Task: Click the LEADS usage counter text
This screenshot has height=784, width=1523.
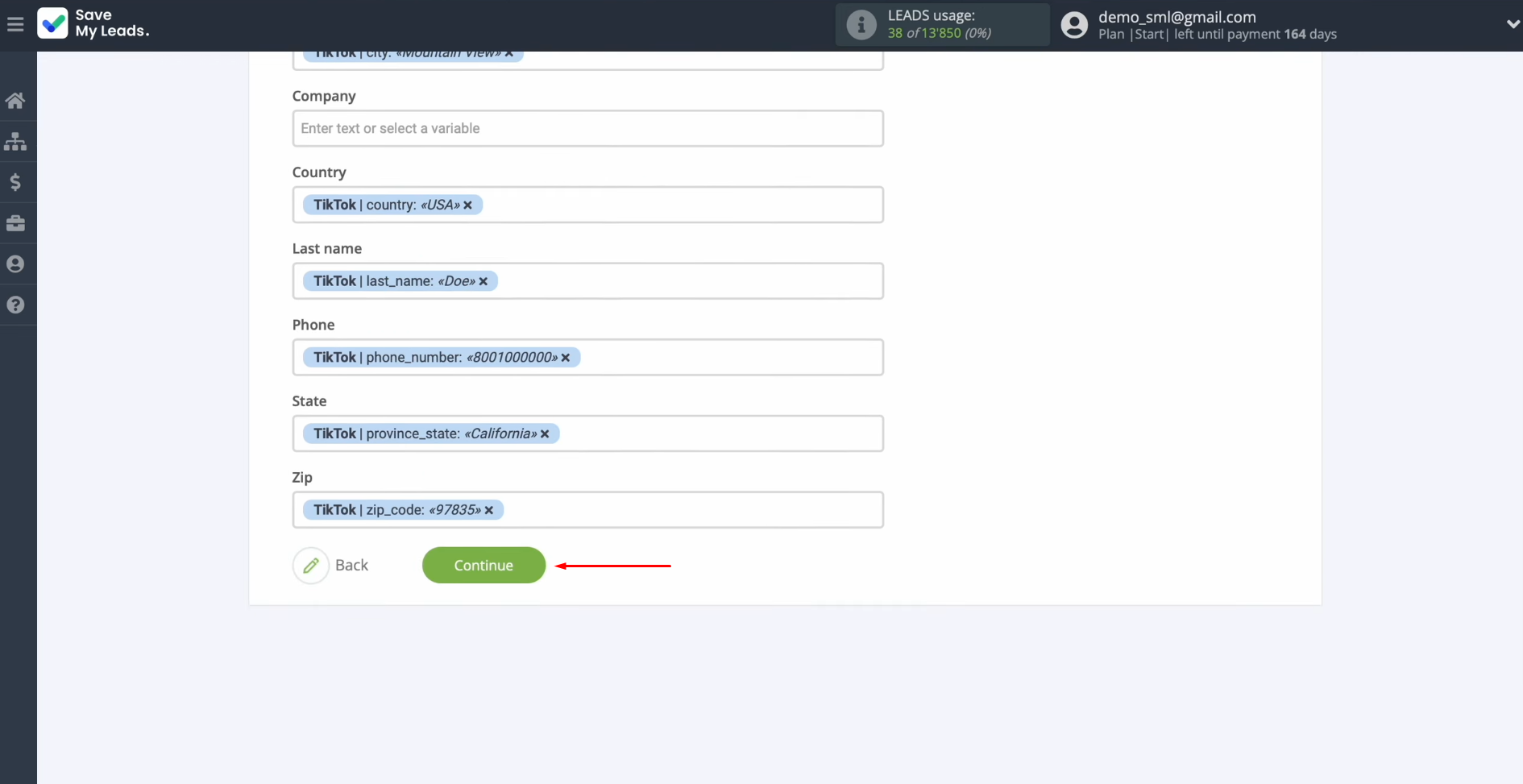Action: coord(940,33)
